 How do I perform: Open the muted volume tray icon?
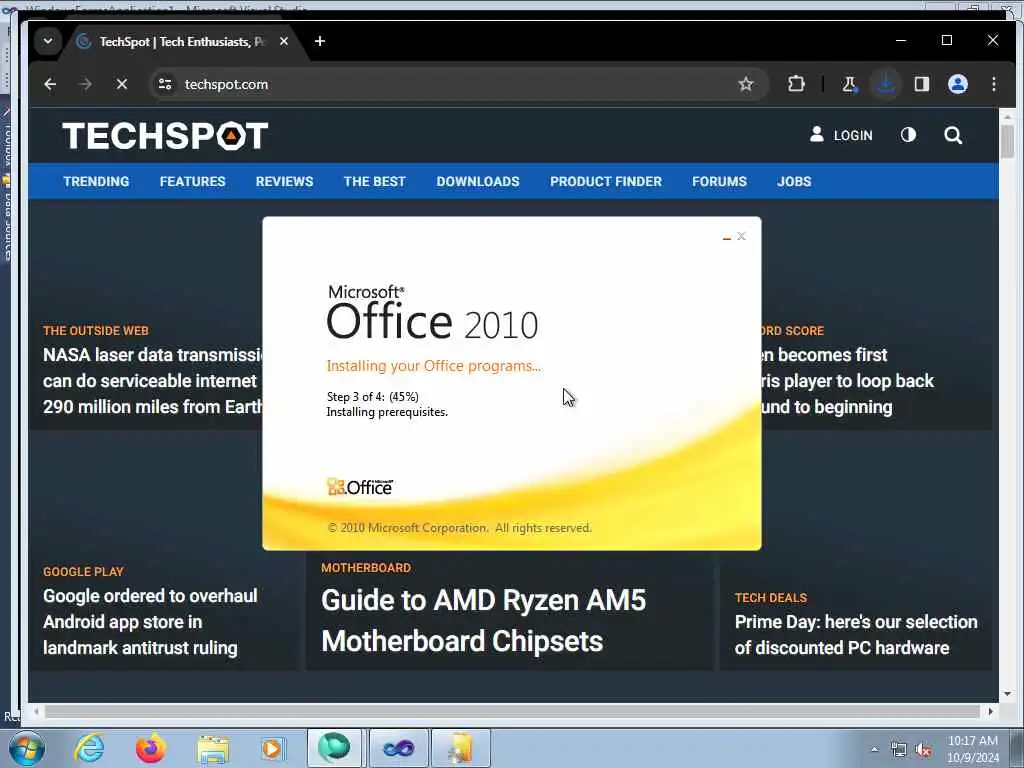pos(923,750)
